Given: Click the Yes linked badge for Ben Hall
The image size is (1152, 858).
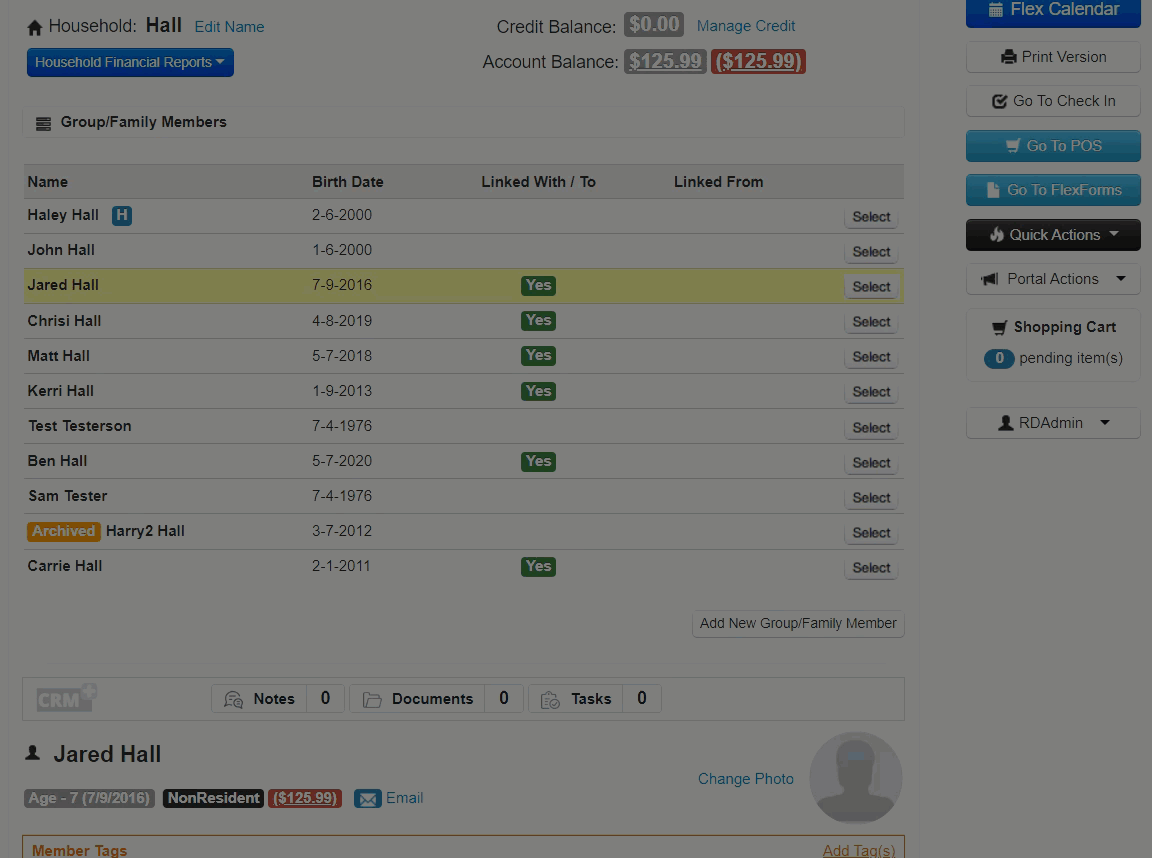Looking at the screenshot, I should pyautogui.click(x=539, y=461).
